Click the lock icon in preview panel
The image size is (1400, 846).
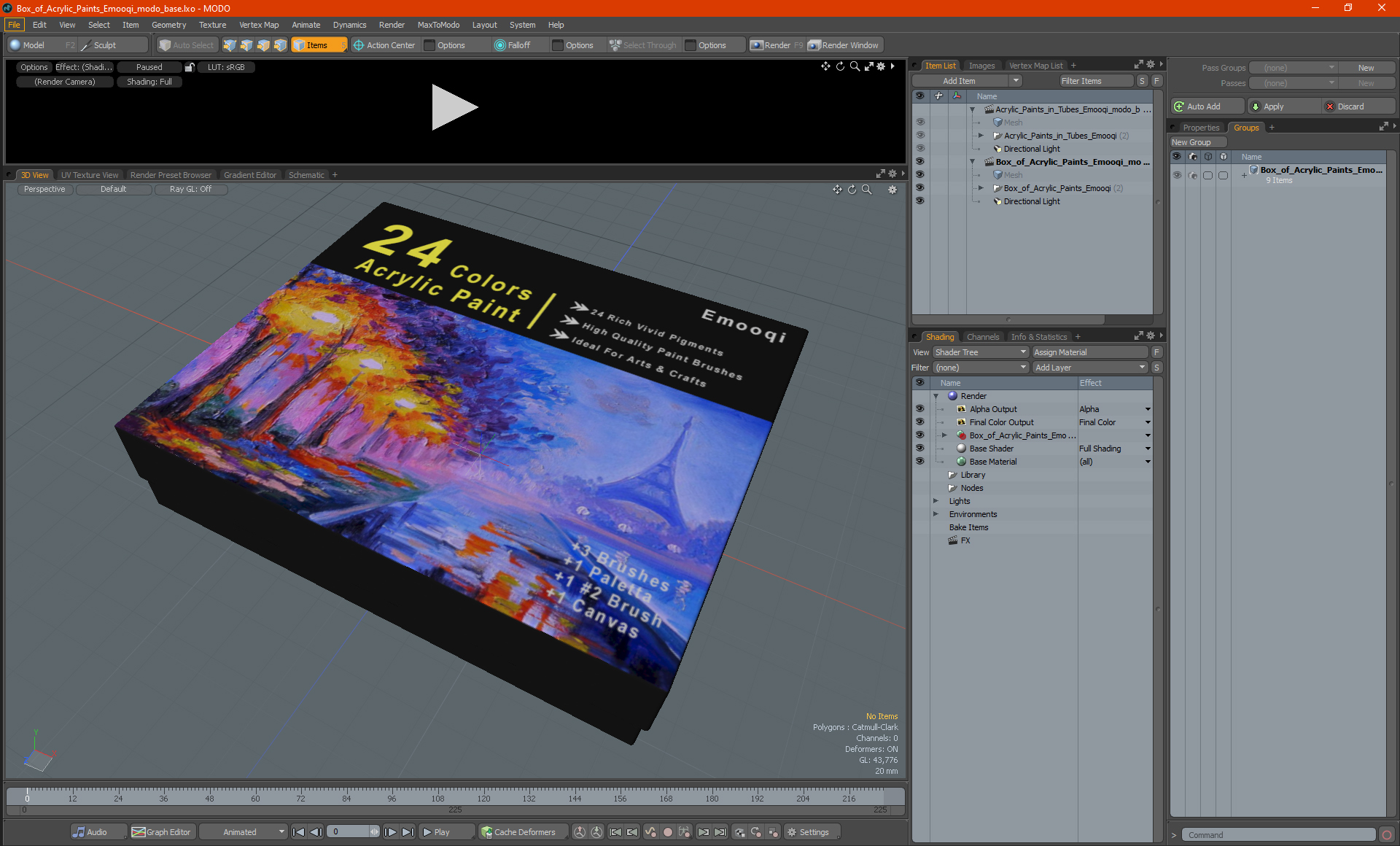[190, 67]
